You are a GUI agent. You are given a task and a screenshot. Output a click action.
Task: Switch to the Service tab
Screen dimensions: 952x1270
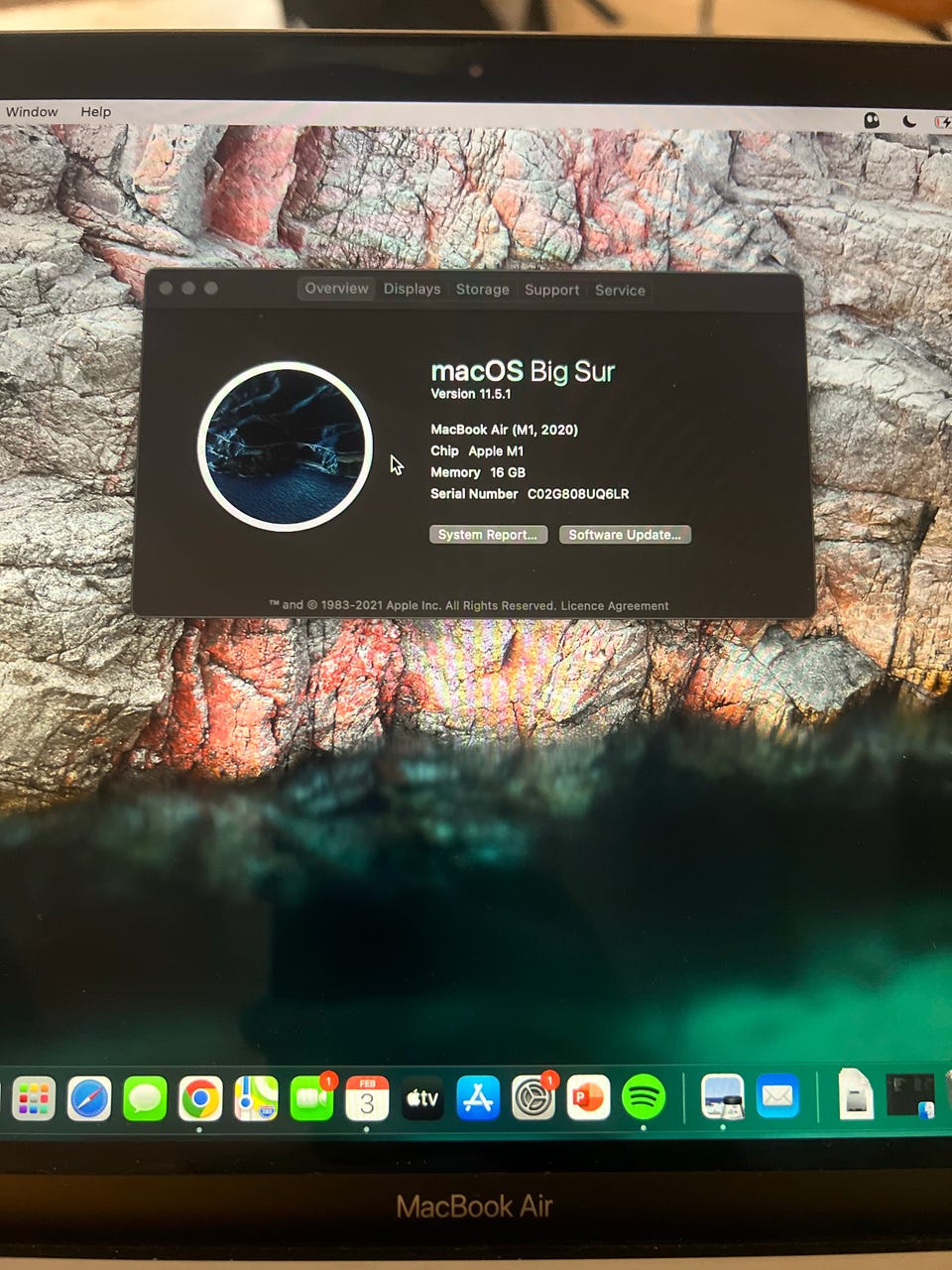coord(620,291)
